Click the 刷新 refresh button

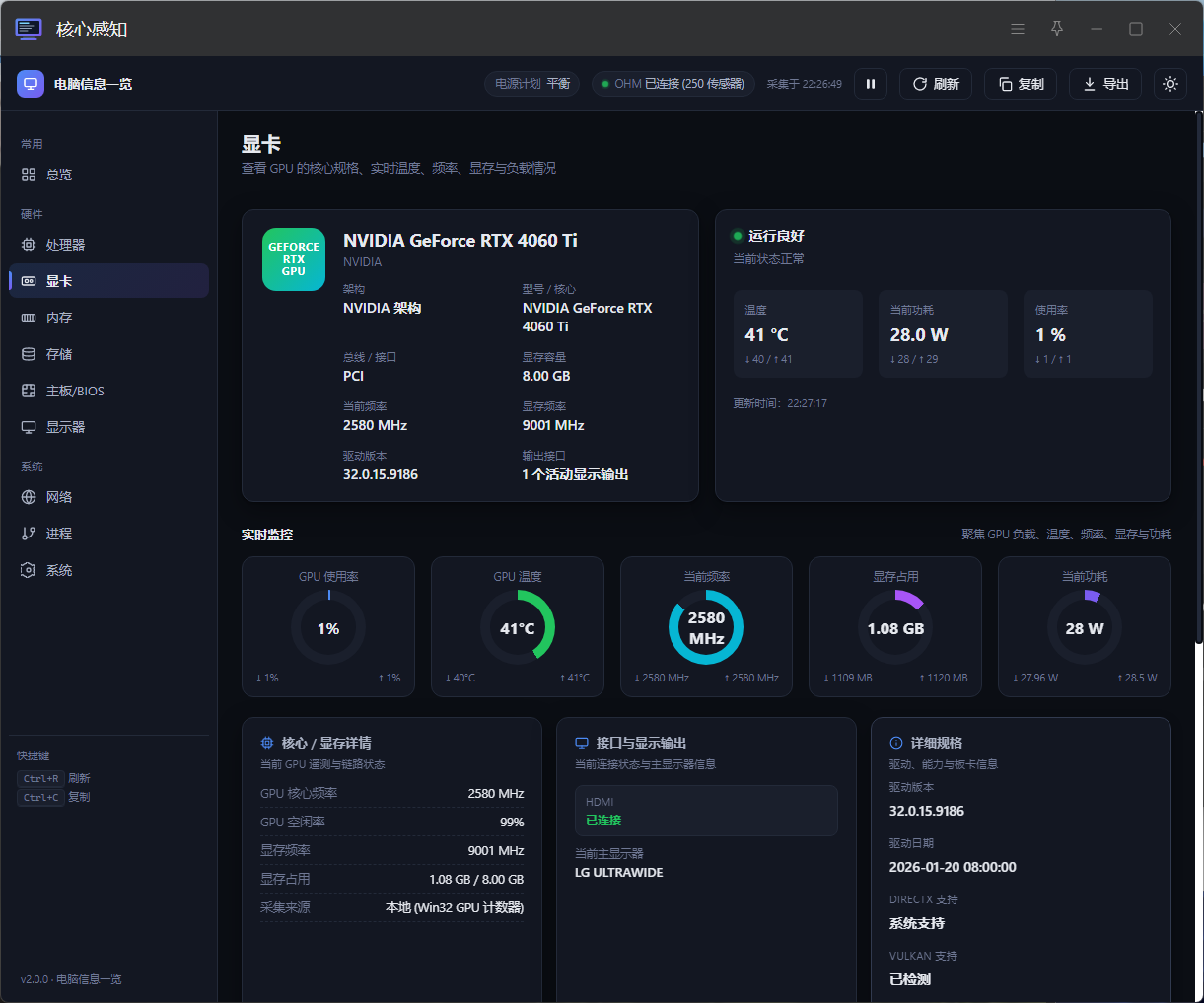pos(936,84)
